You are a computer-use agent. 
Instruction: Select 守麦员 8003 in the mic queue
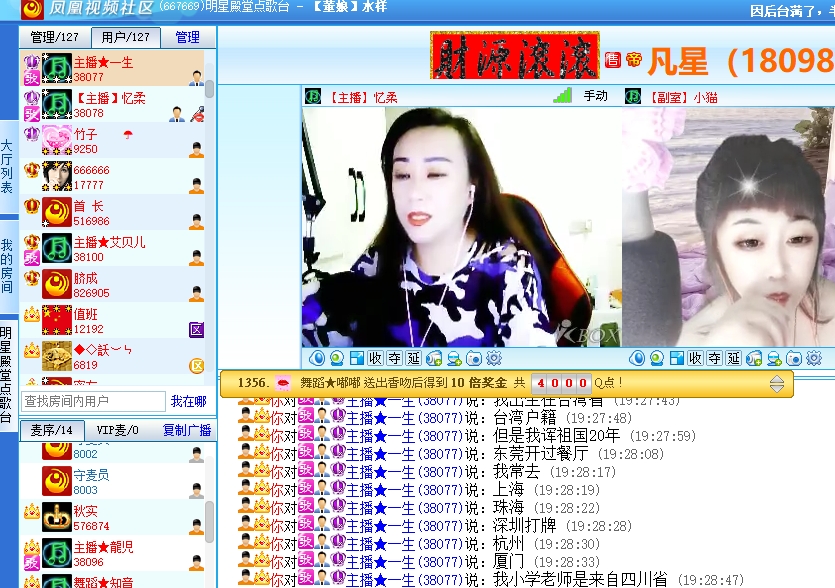(x=112, y=481)
